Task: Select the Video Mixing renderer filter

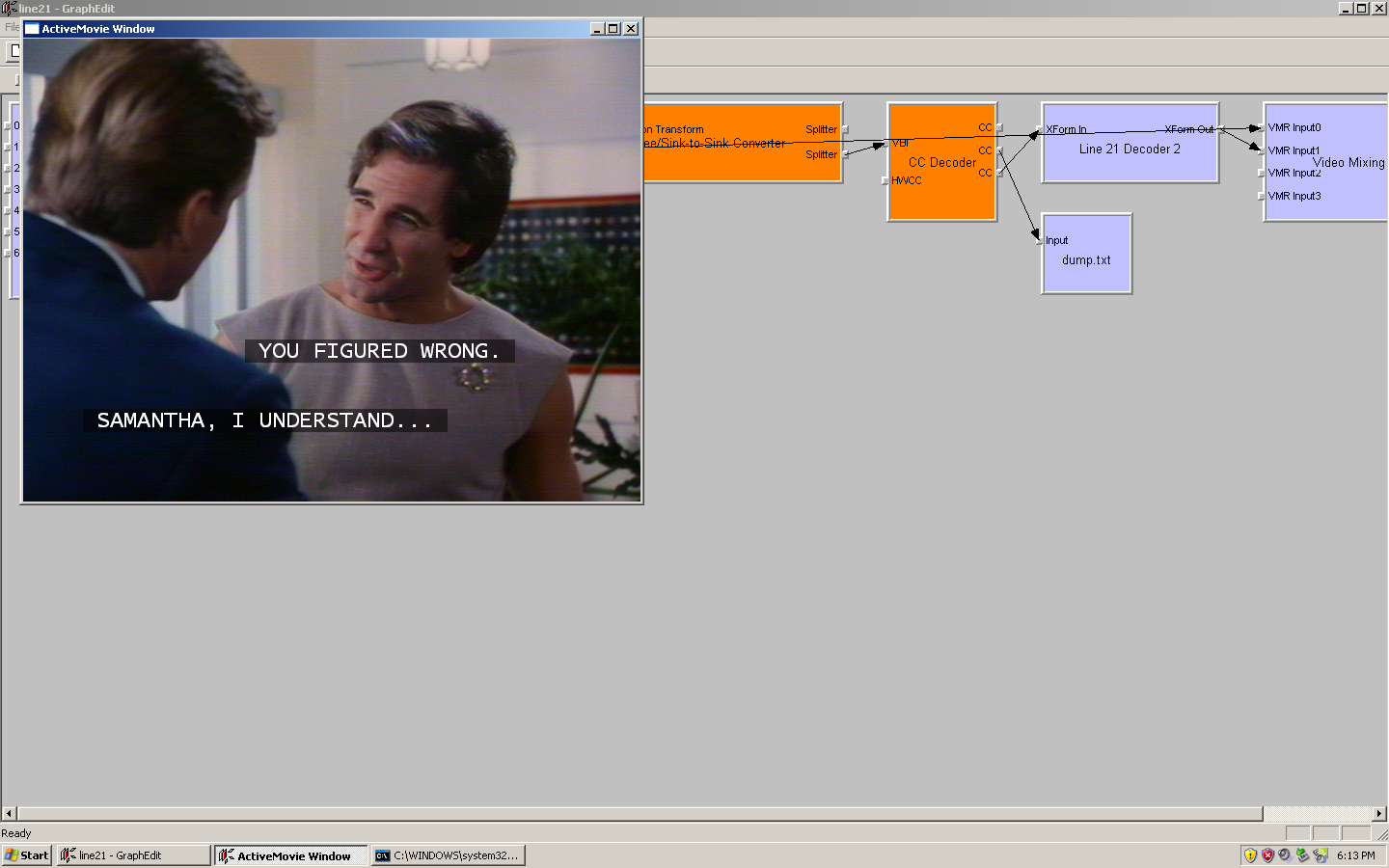Action: coord(1326,162)
